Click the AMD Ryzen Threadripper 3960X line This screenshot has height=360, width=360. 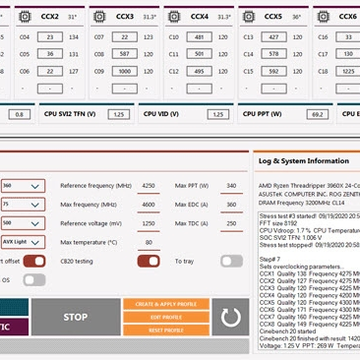(309, 186)
